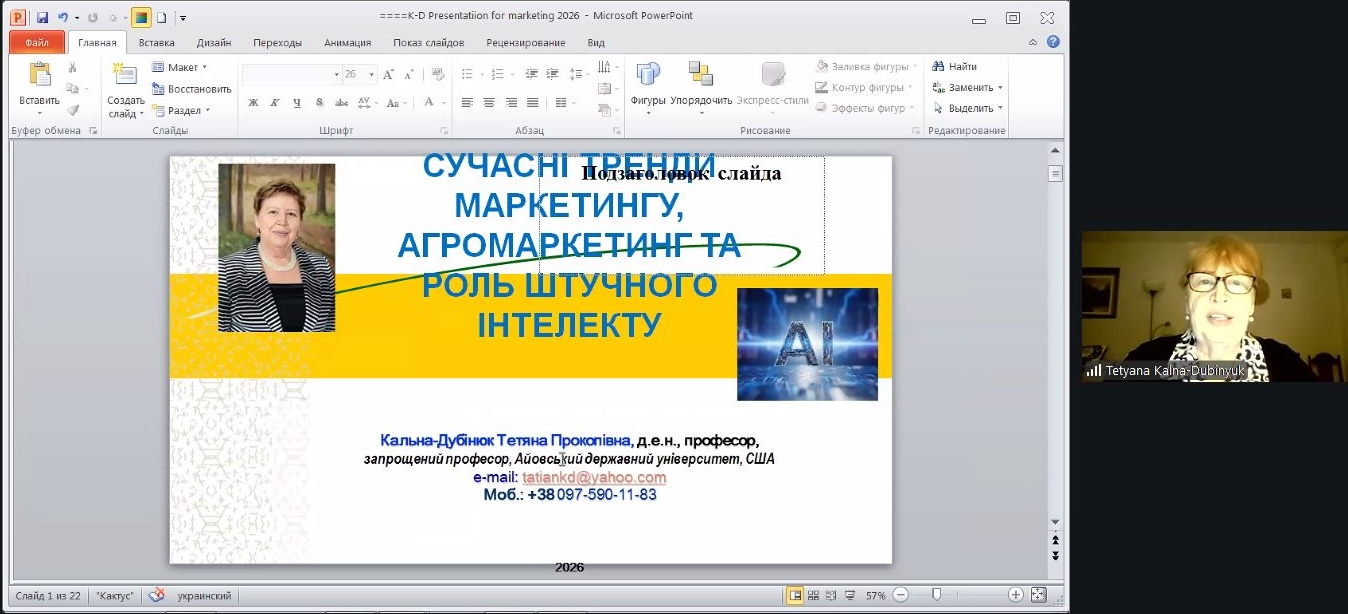Click the Undo arrow icon
The width and height of the screenshot is (1348, 614).
click(62, 17)
